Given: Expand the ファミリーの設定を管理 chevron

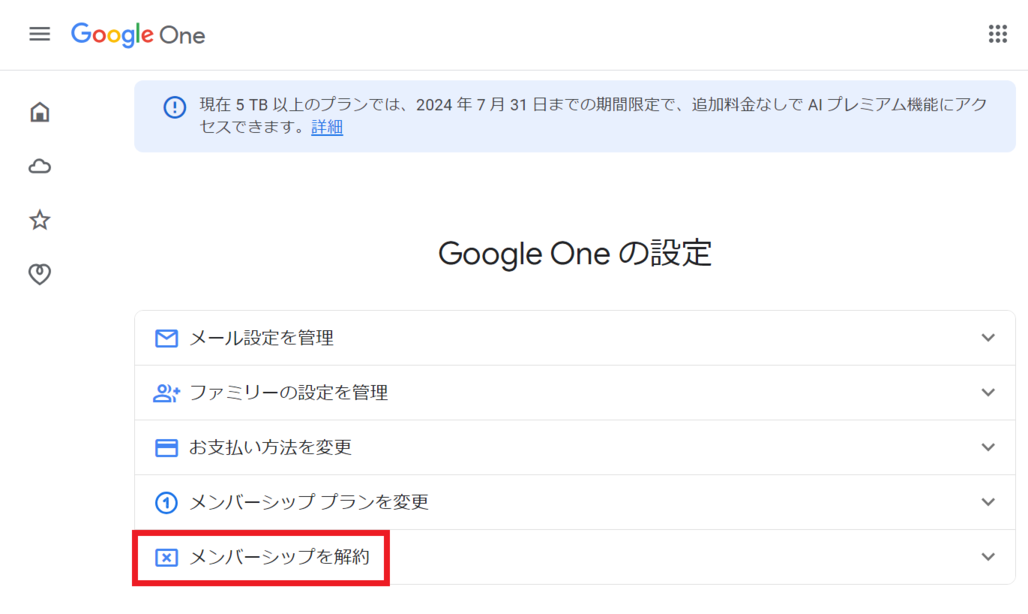Looking at the screenshot, I should (x=988, y=393).
